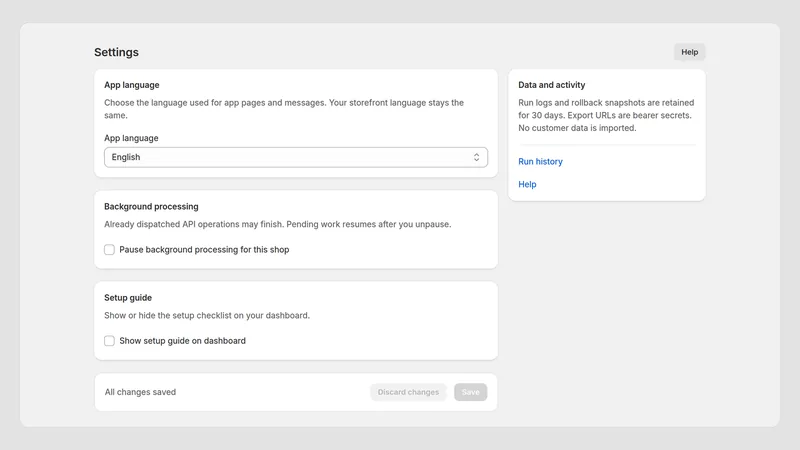The image size is (800, 450).
Task: Open the App language dropdown showing English
Action: [296, 157]
